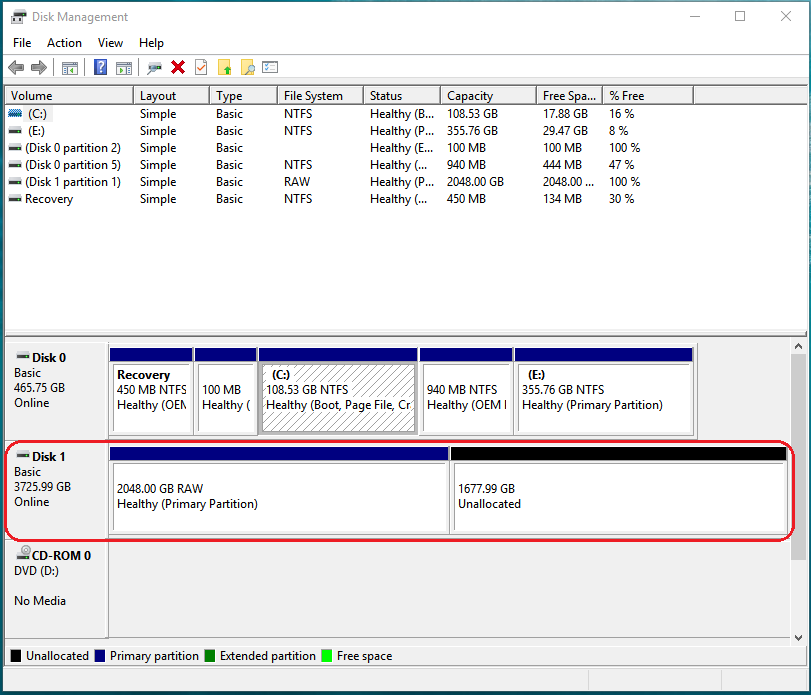Screen dimensions: 811x695
Task: Sort by the Free Space column header
Action: pos(570,96)
